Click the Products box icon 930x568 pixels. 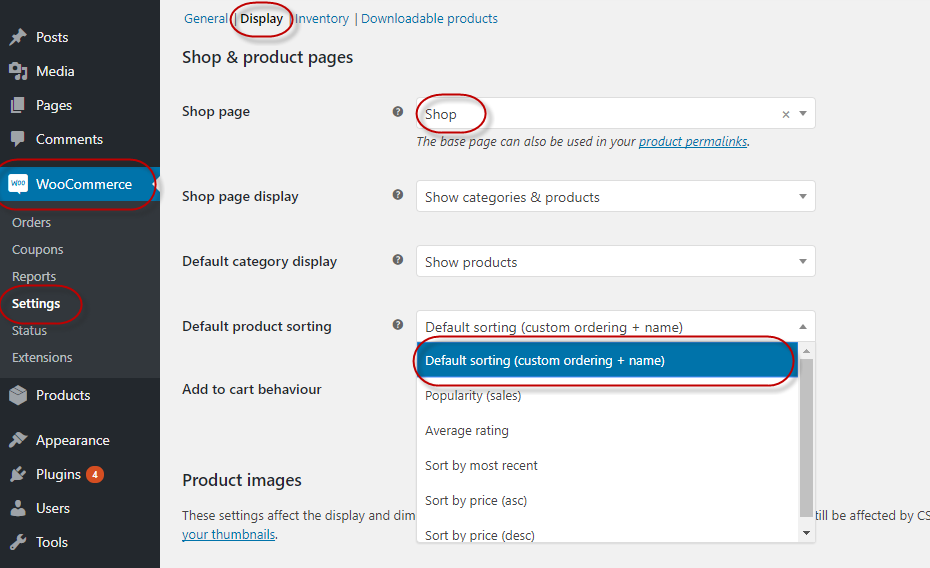pos(18,395)
